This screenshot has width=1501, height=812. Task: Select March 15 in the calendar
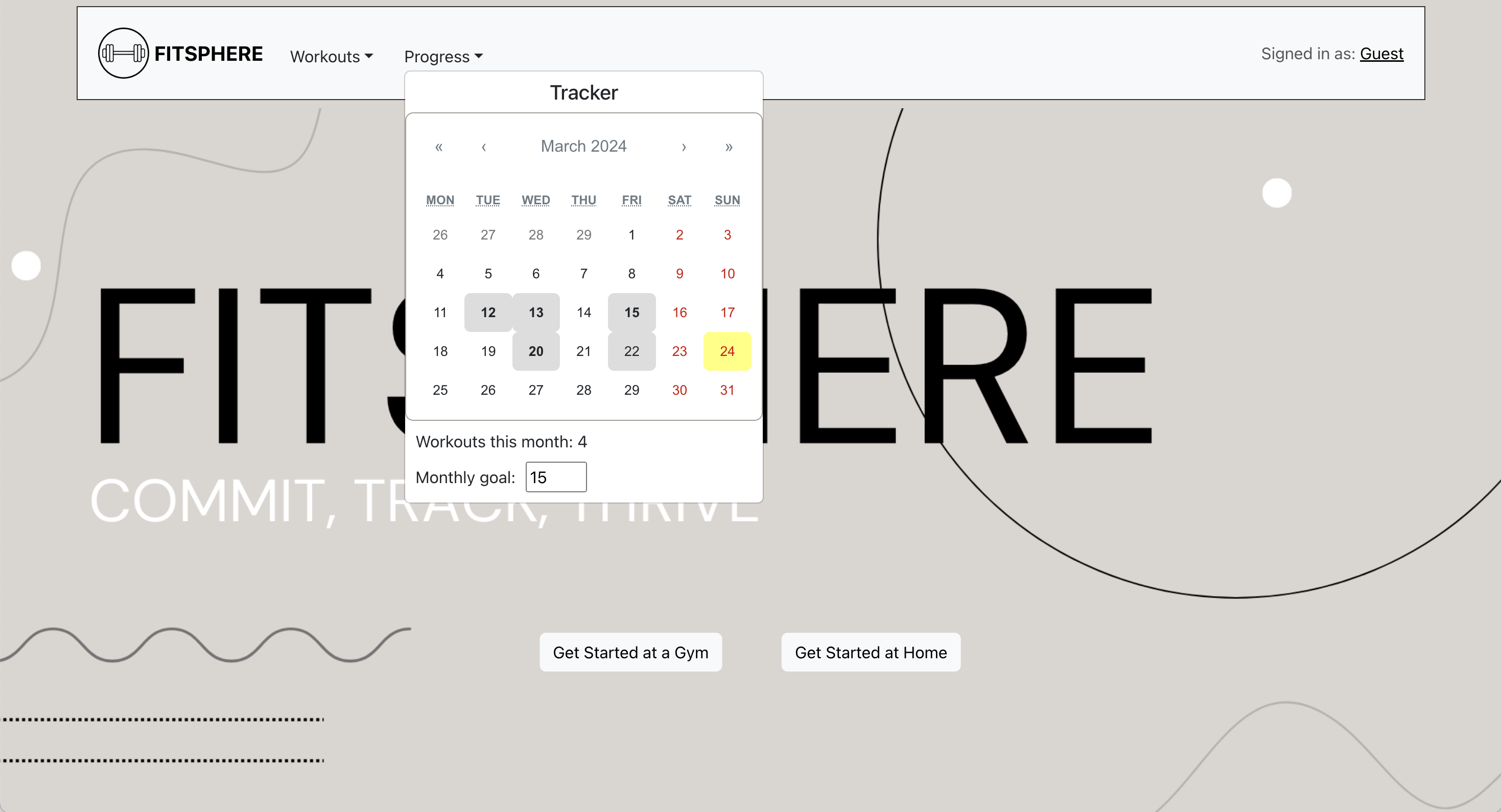(631, 313)
